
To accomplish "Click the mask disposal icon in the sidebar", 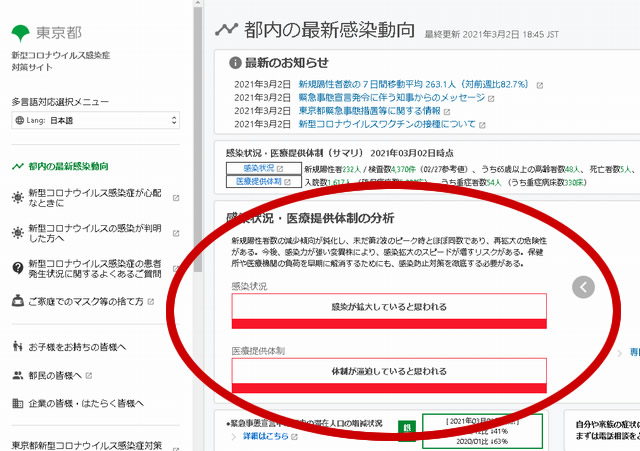I will (x=17, y=301).
